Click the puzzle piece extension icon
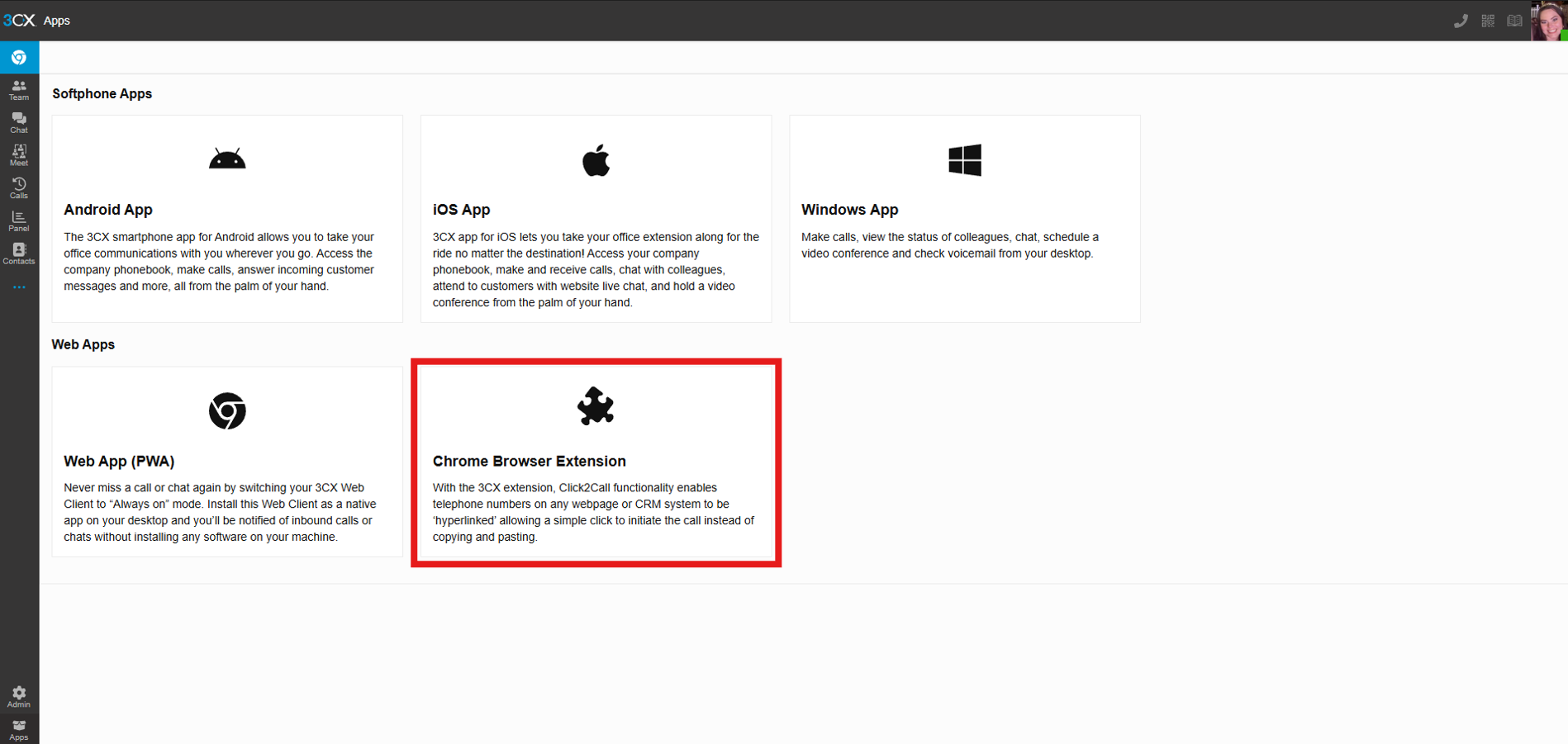Image resolution: width=1568 pixels, height=744 pixels. pos(596,406)
